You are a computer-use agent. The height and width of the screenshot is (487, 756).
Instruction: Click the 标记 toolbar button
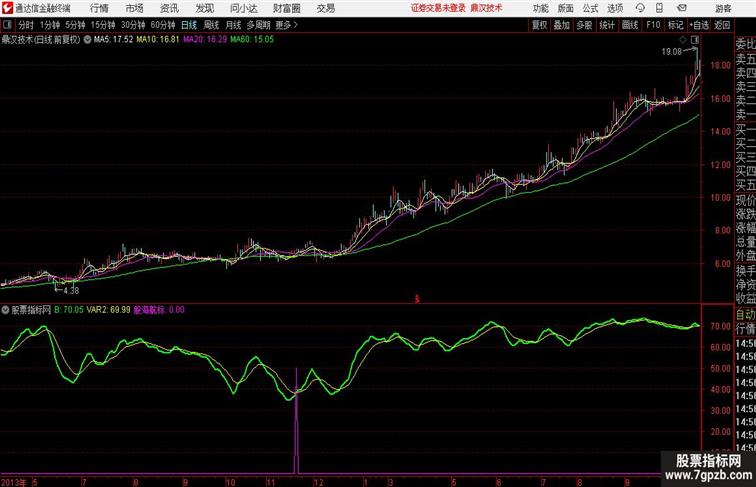click(675, 25)
